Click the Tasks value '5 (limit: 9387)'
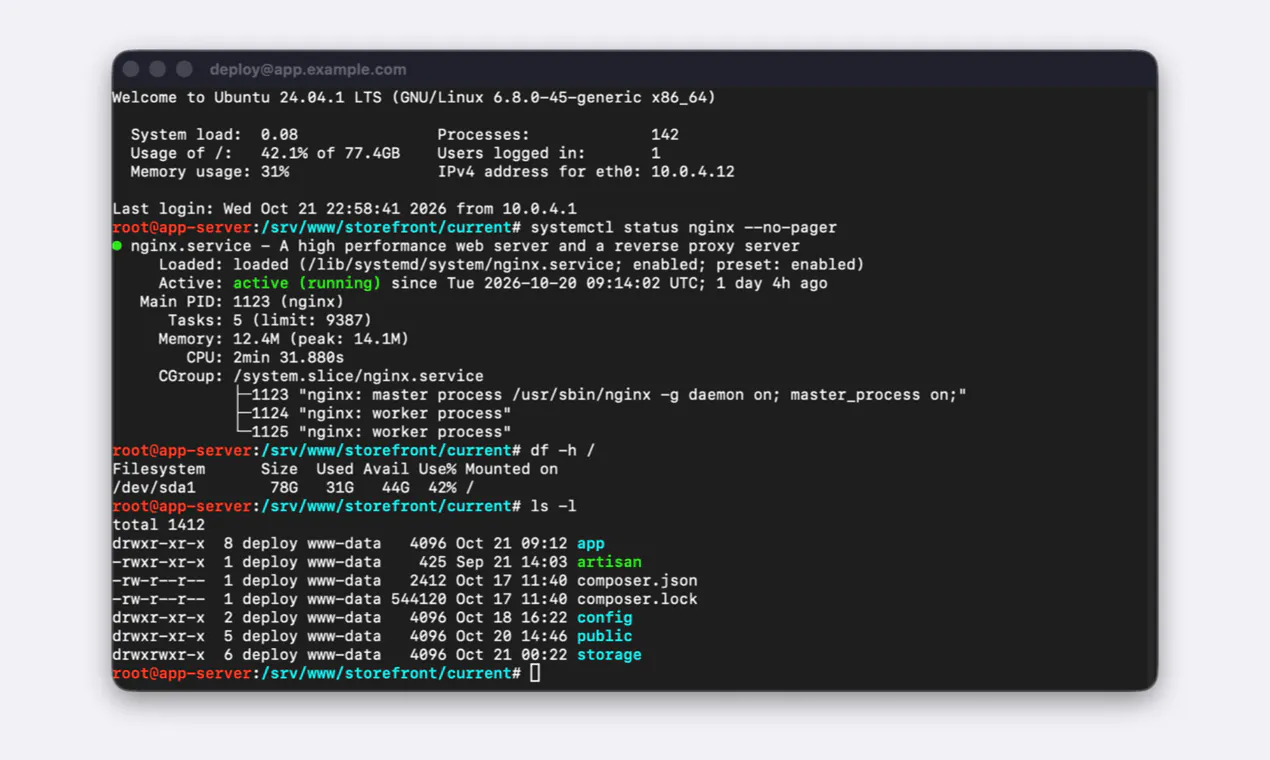This screenshot has height=760, width=1270. tap(303, 321)
